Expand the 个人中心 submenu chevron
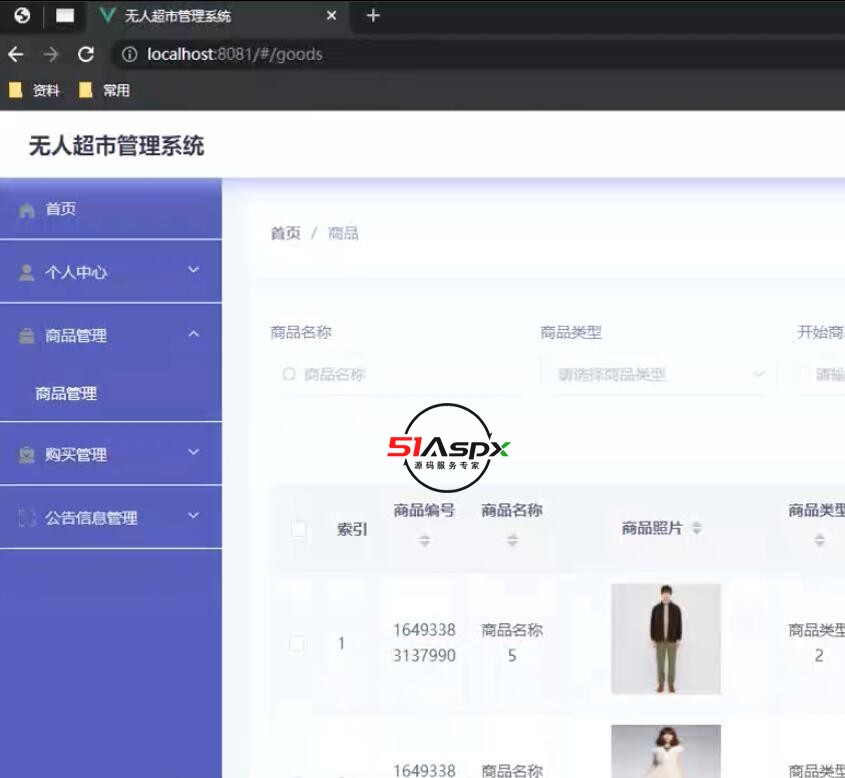The height and width of the screenshot is (778, 845). 194,270
